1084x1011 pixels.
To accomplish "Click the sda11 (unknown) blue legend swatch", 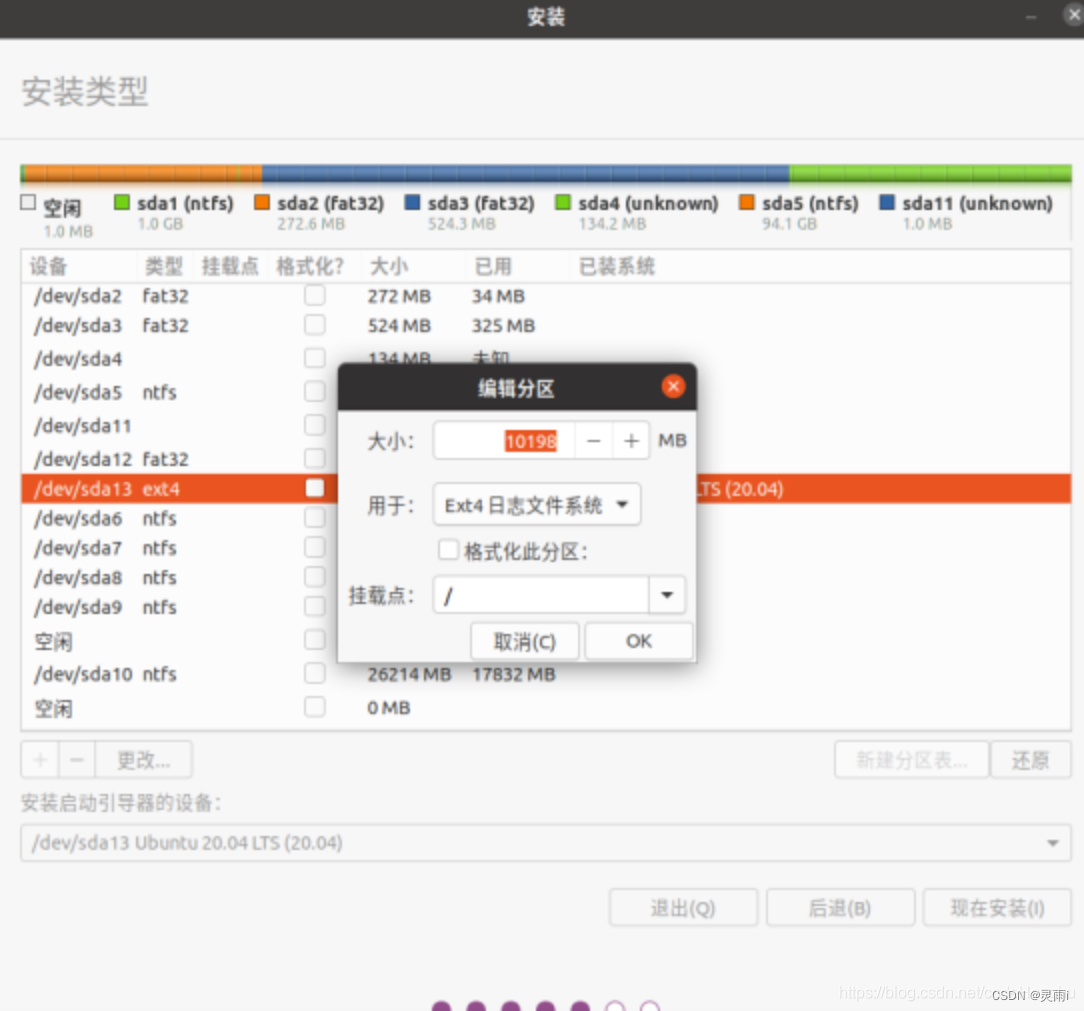I will point(887,203).
